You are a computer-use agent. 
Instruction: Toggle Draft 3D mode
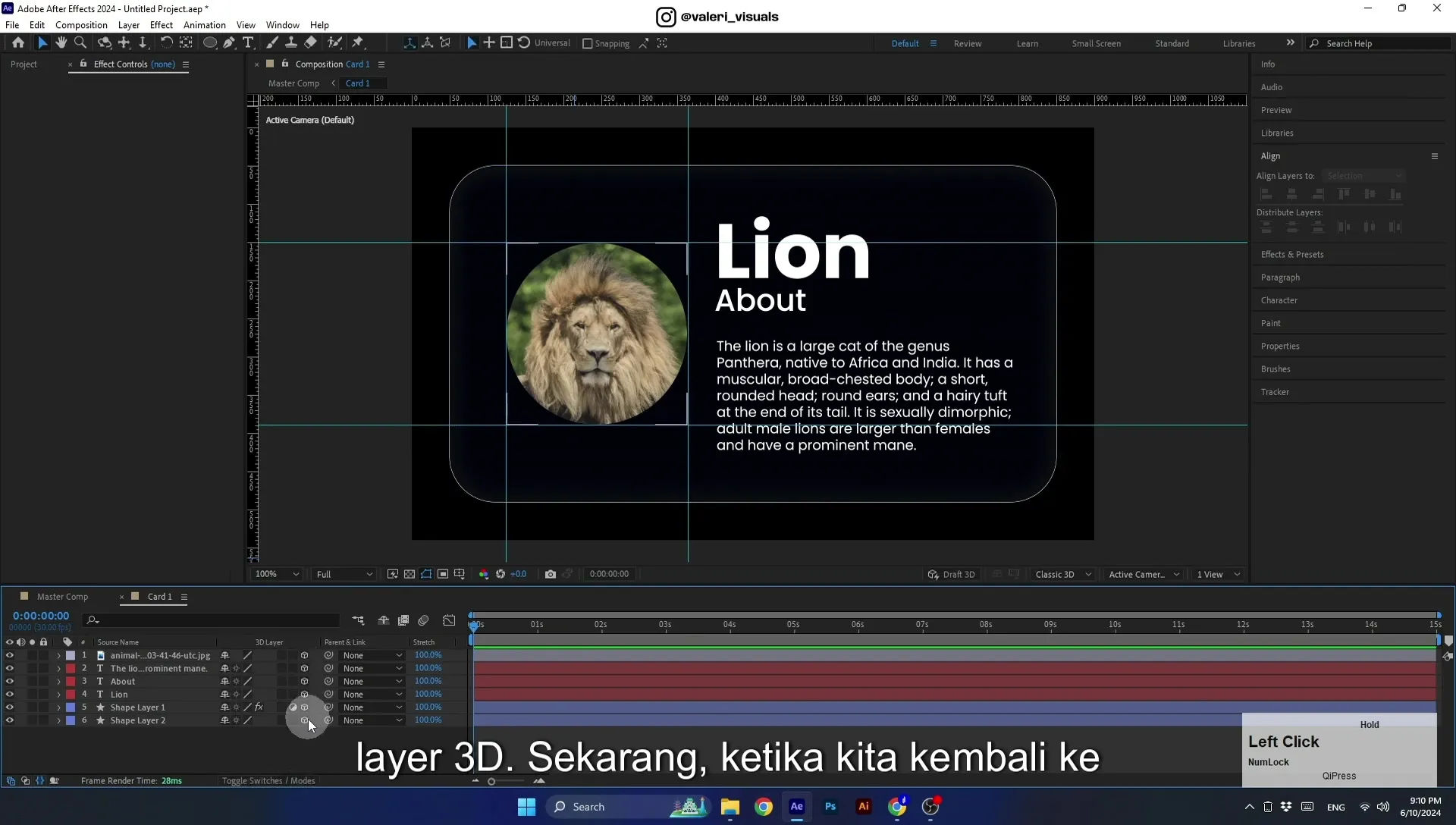[951, 574]
